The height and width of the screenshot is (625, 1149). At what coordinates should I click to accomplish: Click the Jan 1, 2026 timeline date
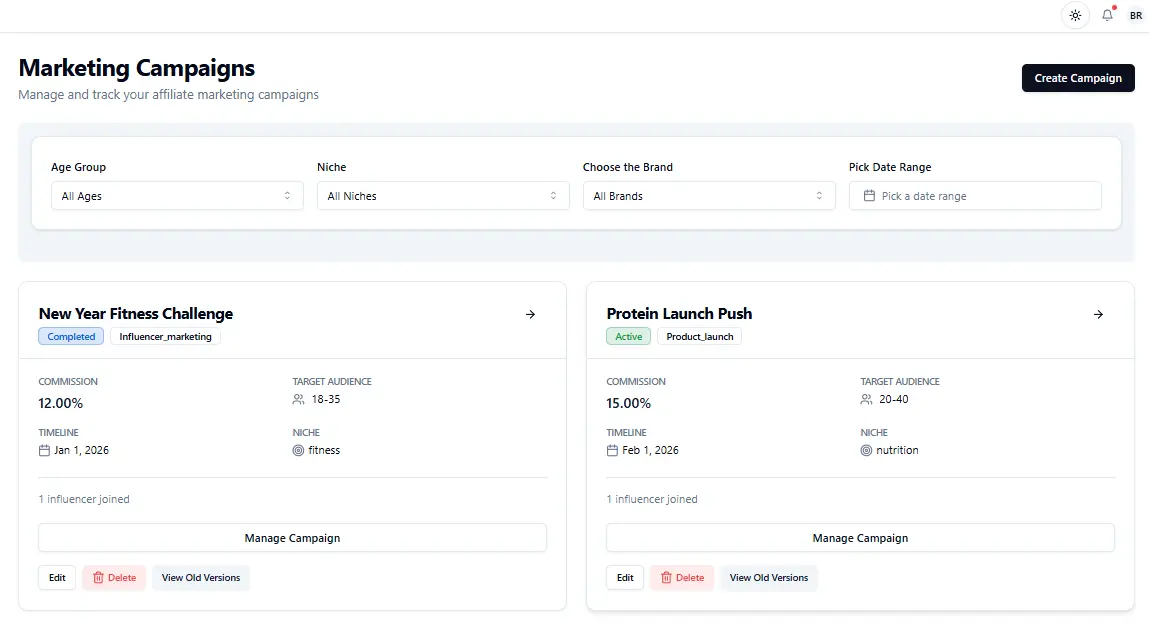[81, 450]
